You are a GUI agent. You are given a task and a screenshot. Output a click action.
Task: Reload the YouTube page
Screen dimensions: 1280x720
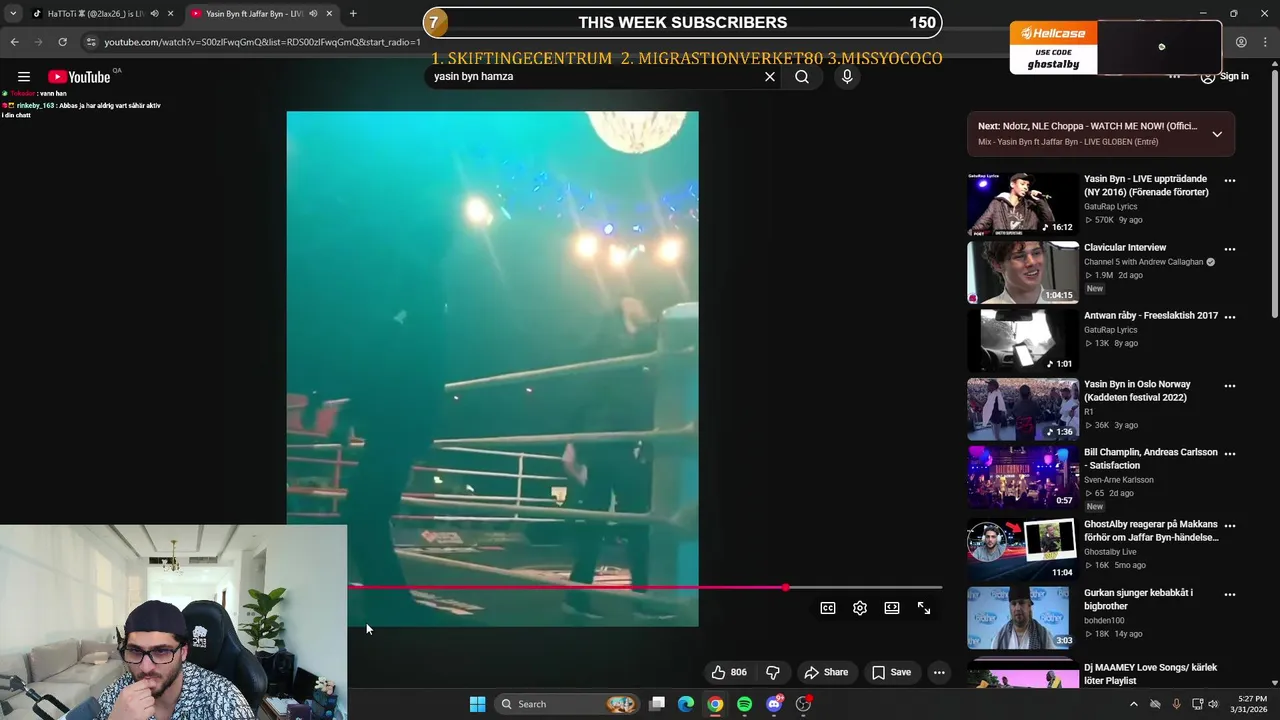(x=62, y=42)
